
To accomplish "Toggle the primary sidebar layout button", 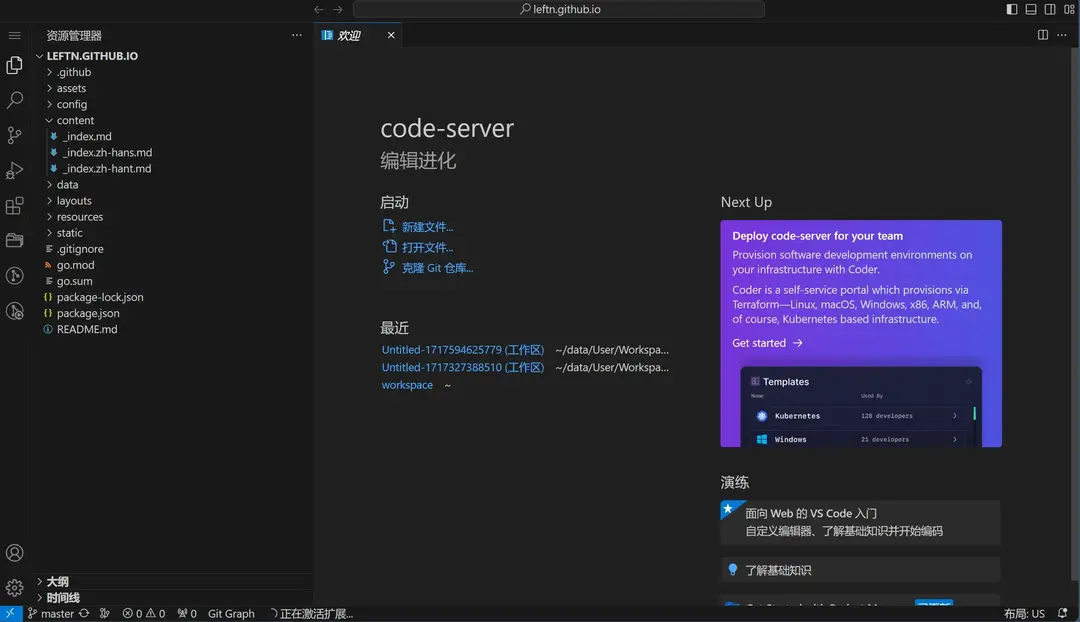I will pyautogui.click(x=1012, y=9).
